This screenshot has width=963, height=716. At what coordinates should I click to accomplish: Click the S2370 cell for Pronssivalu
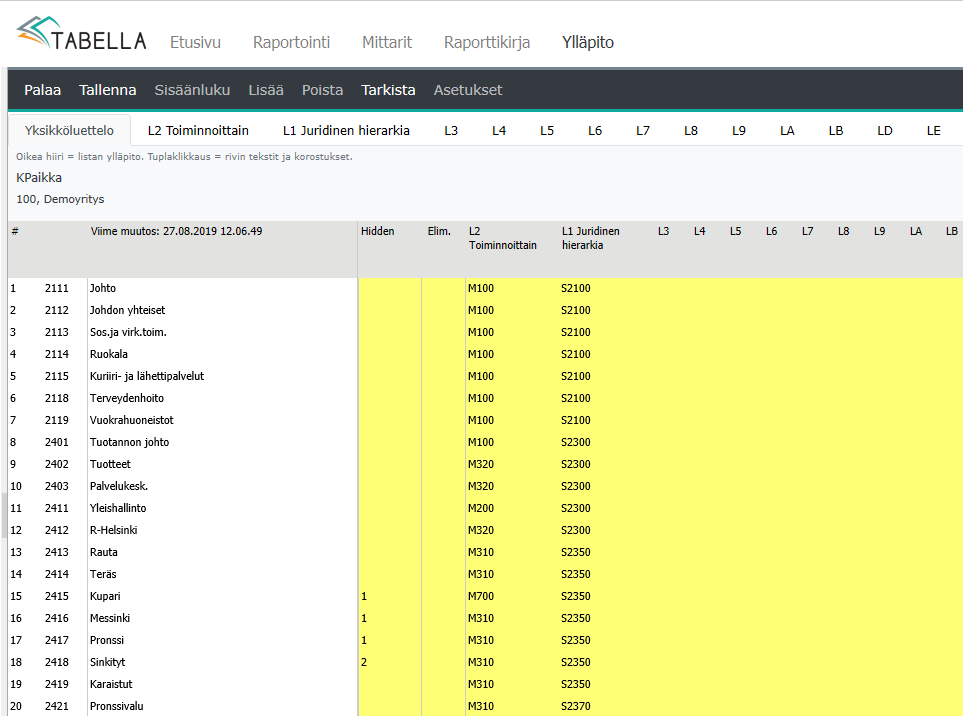[x=576, y=706]
